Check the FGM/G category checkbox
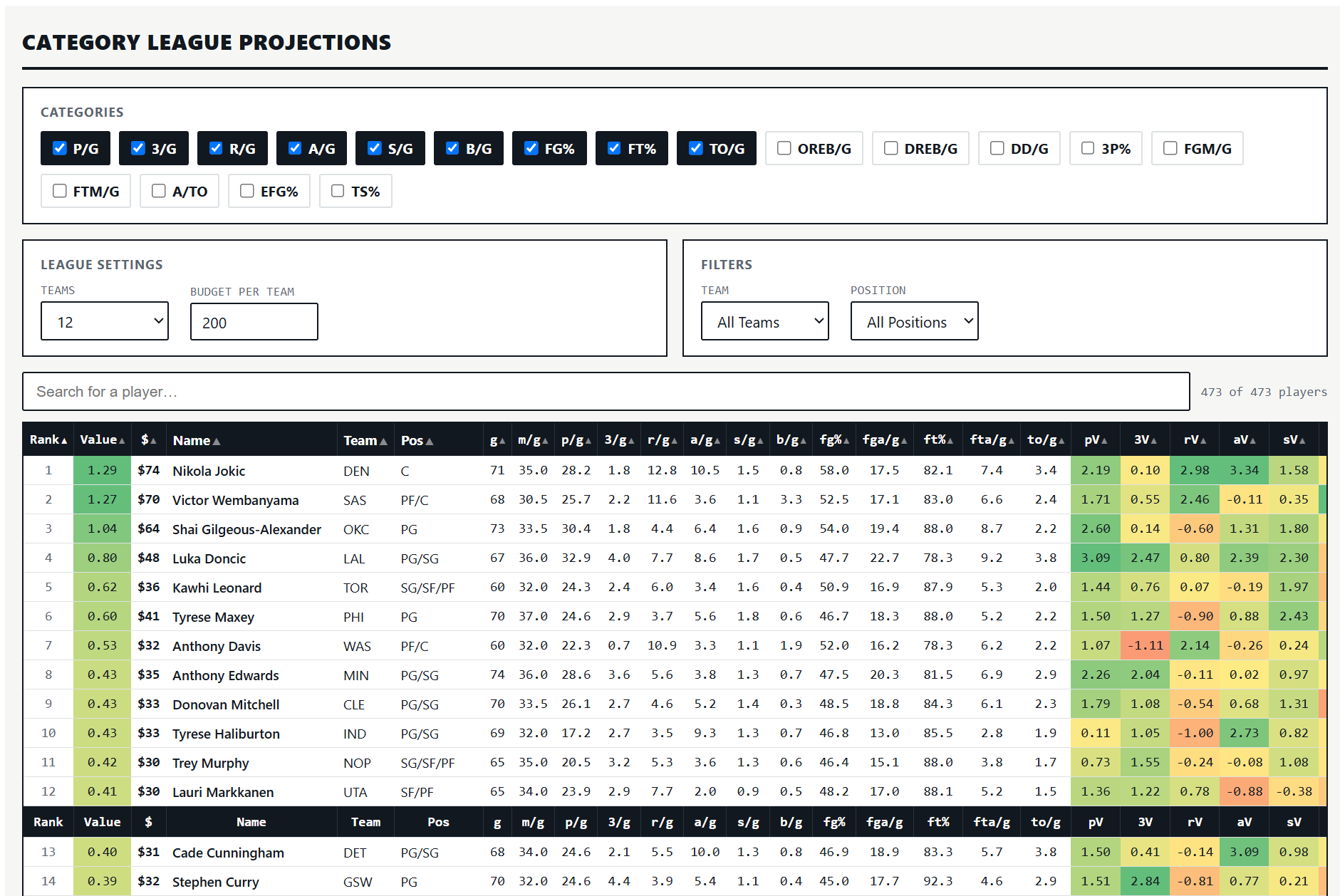 (1170, 148)
